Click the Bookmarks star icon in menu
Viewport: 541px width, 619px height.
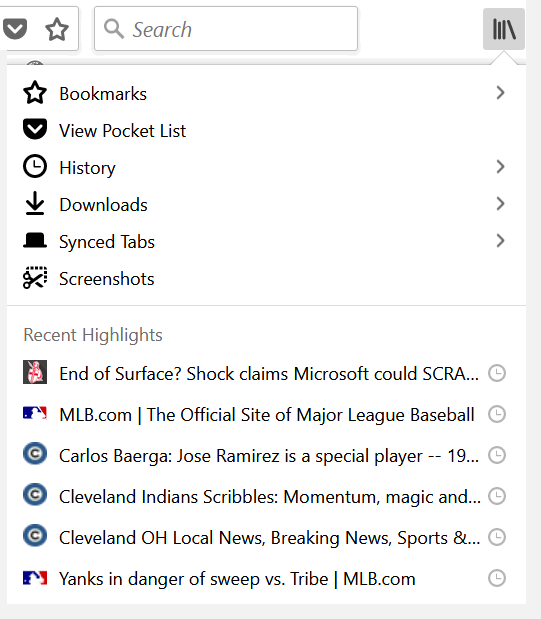[x=35, y=93]
